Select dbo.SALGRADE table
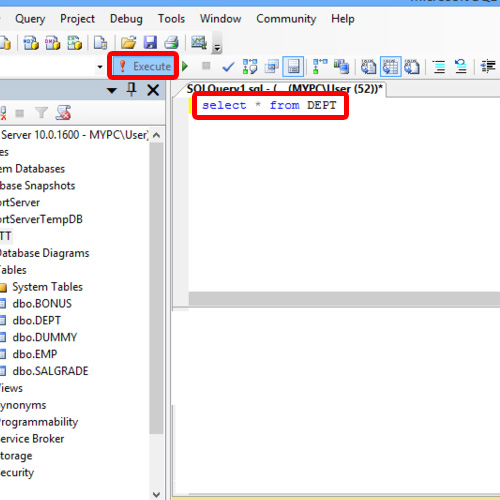Screen dimensions: 500x500 pos(50,371)
